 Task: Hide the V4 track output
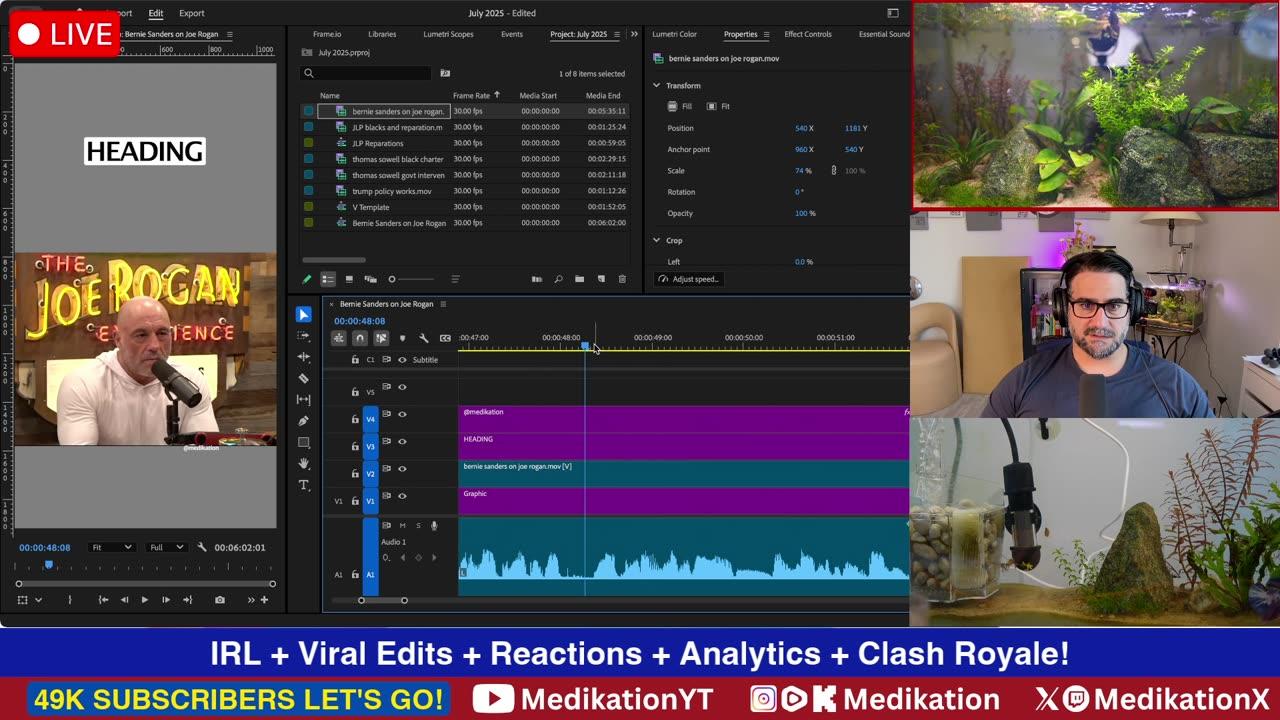(x=402, y=414)
